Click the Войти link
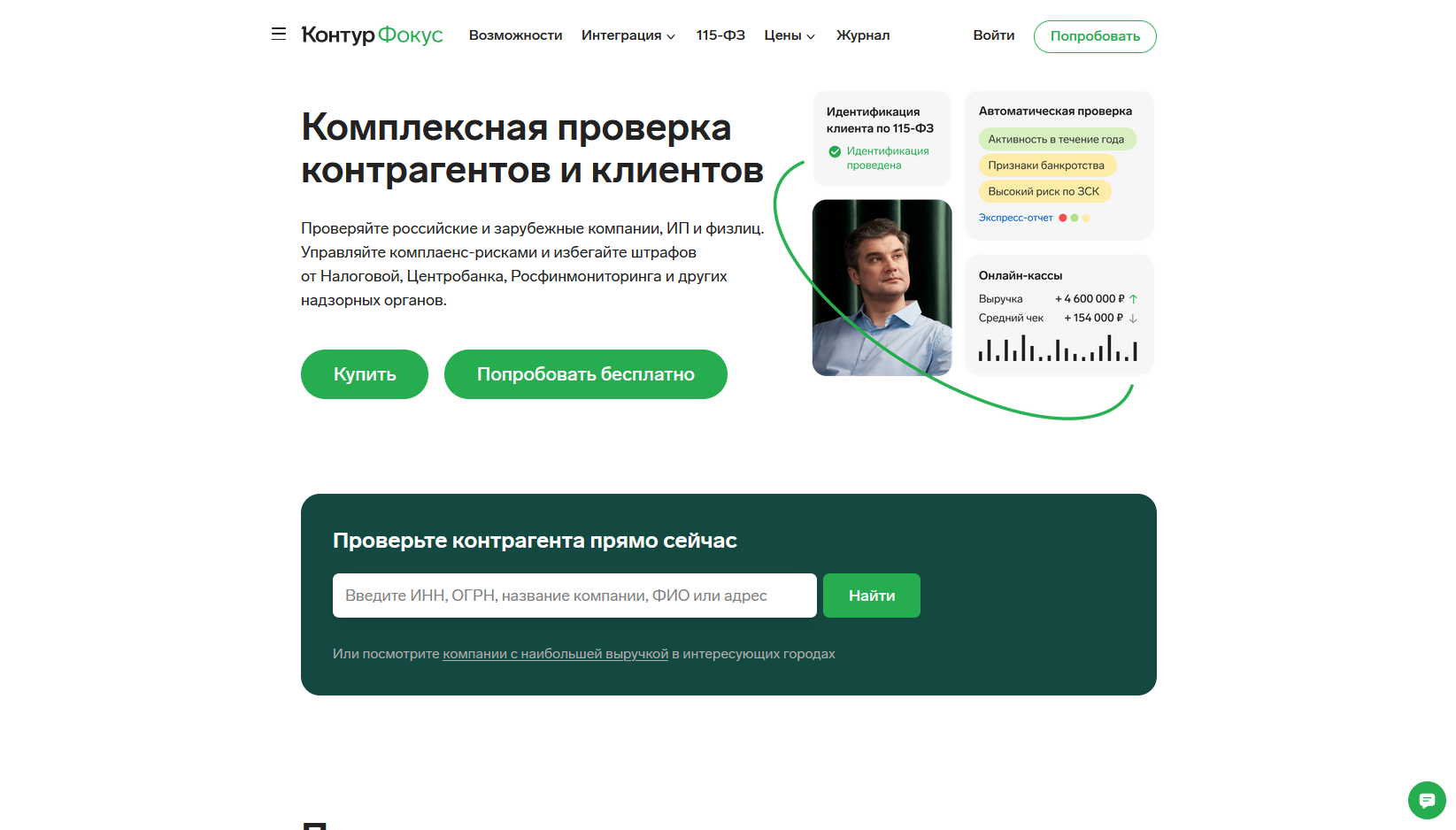 point(994,35)
